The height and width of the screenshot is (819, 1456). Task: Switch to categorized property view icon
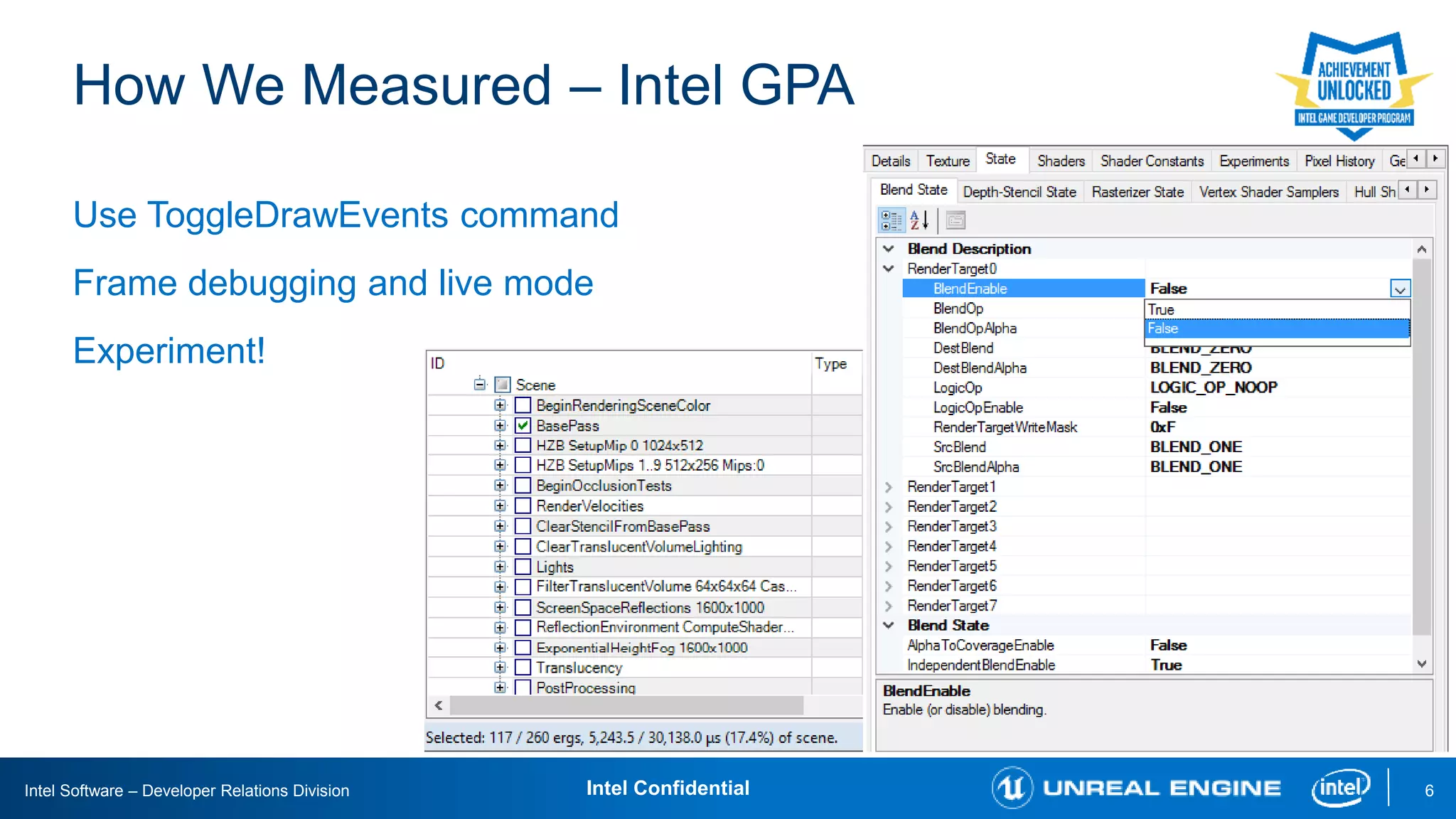[x=892, y=221]
